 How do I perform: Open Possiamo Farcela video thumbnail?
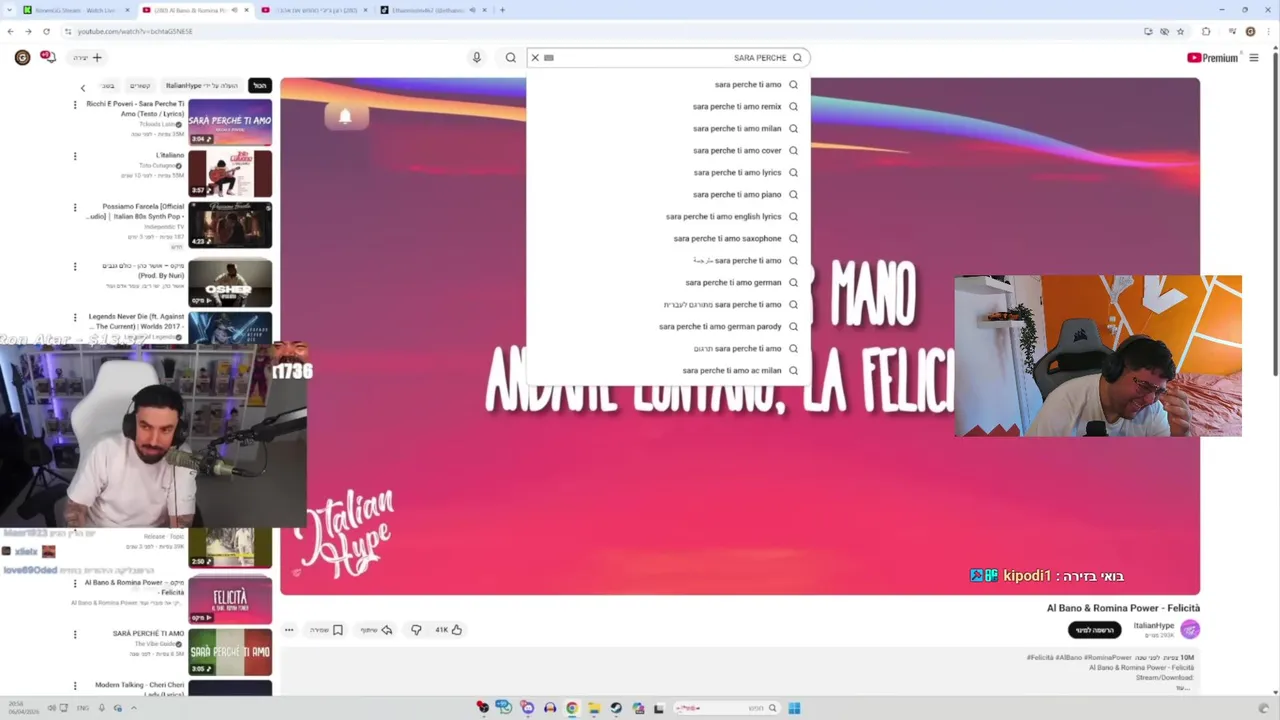click(x=230, y=225)
